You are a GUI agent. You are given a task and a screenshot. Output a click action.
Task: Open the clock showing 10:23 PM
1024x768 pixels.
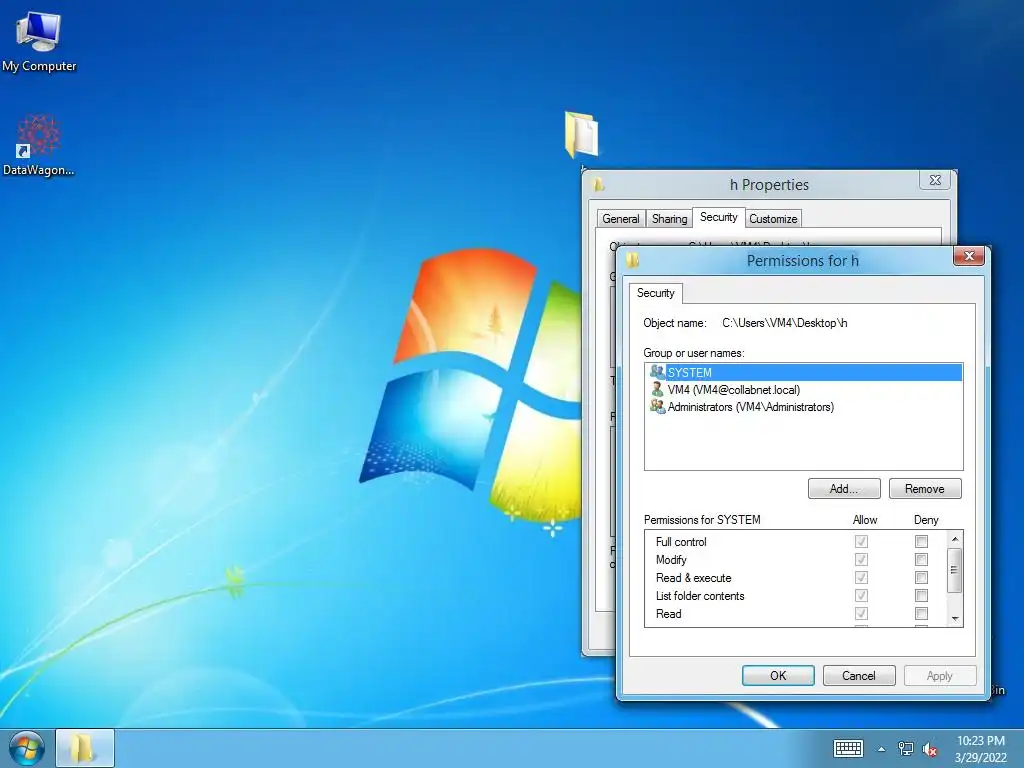click(x=980, y=748)
